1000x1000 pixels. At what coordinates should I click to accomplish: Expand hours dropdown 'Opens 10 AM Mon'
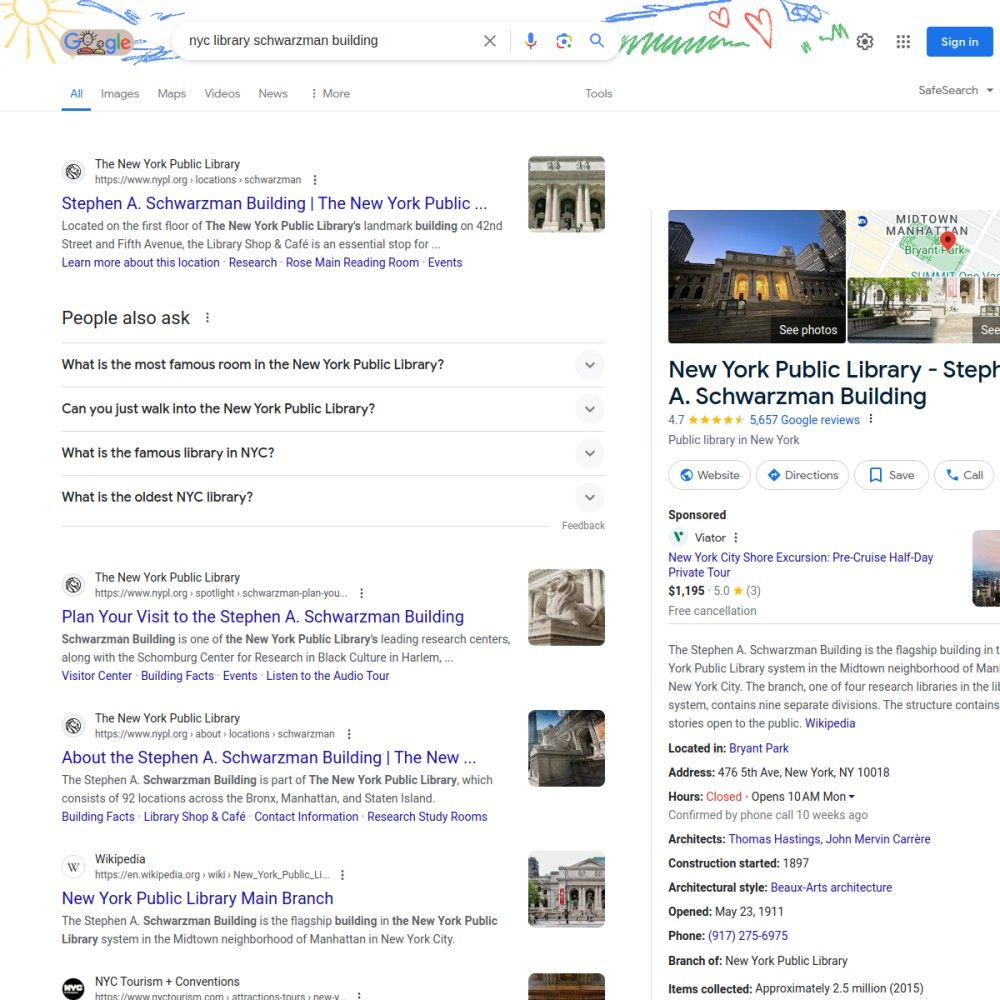coord(803,797)
